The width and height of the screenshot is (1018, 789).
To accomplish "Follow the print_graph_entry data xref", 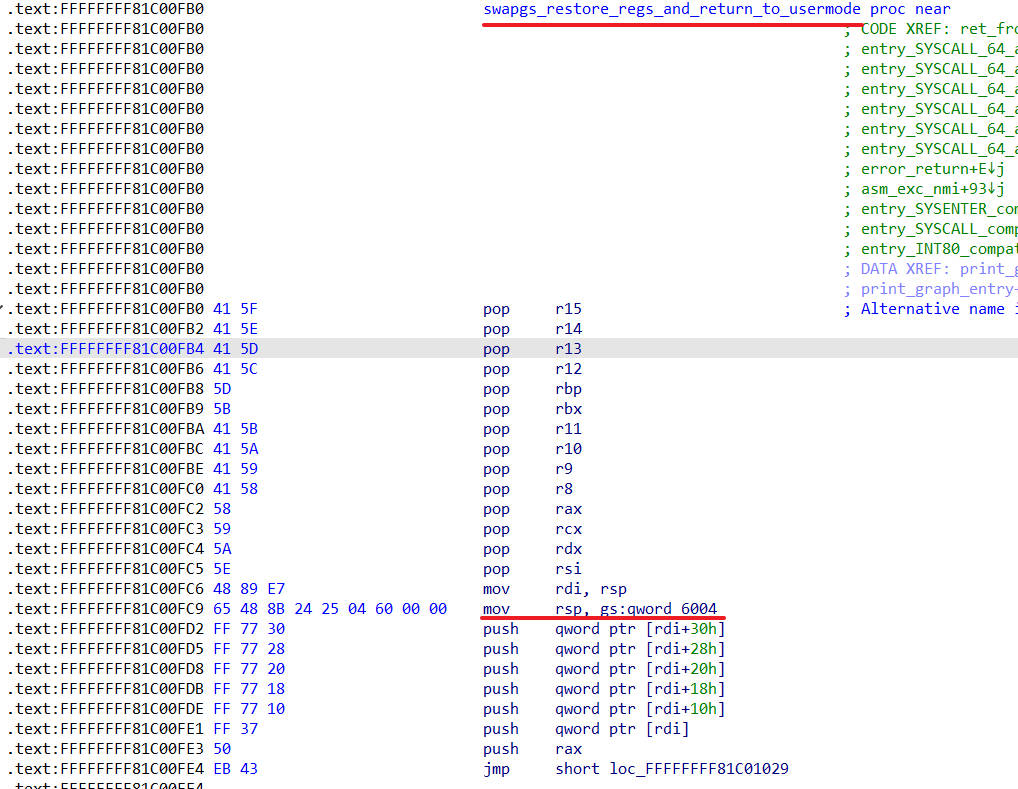I will tap(938, 289).
